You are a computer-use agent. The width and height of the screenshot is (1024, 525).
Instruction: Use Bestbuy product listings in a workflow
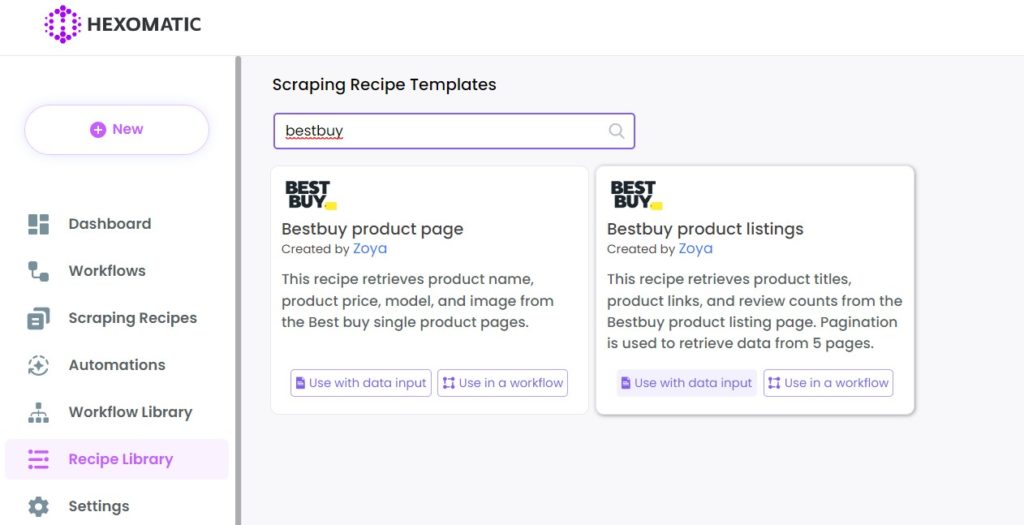click(828, 383)
